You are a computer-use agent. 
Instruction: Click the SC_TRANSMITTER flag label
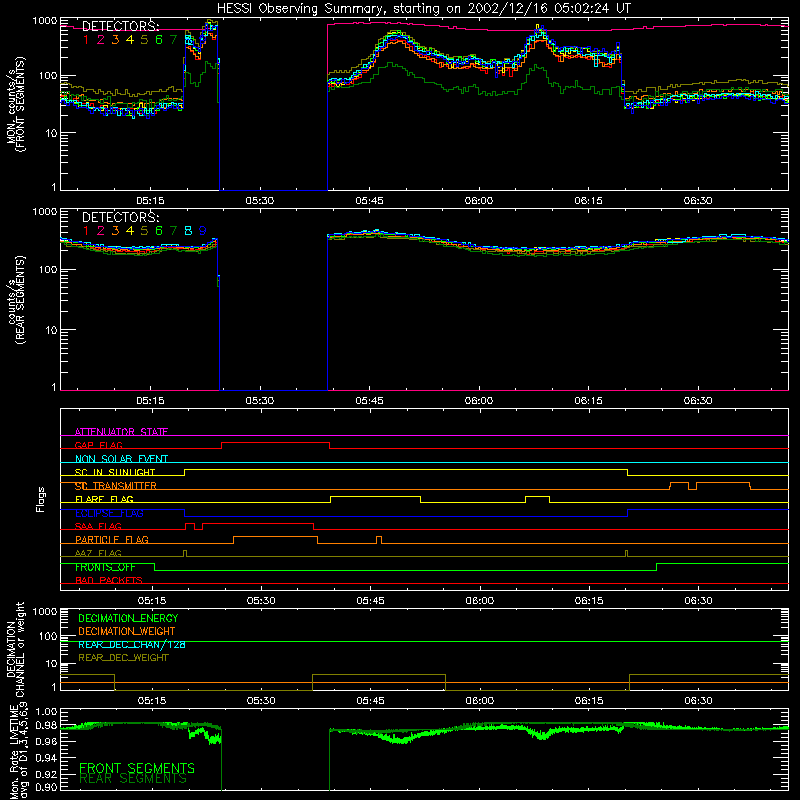click(115, 486)
